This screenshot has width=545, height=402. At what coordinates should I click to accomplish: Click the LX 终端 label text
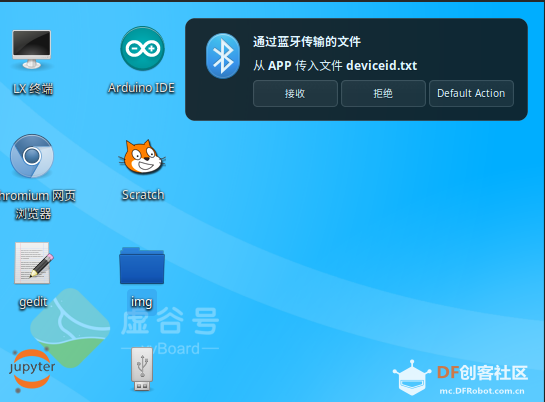(33, 89)
